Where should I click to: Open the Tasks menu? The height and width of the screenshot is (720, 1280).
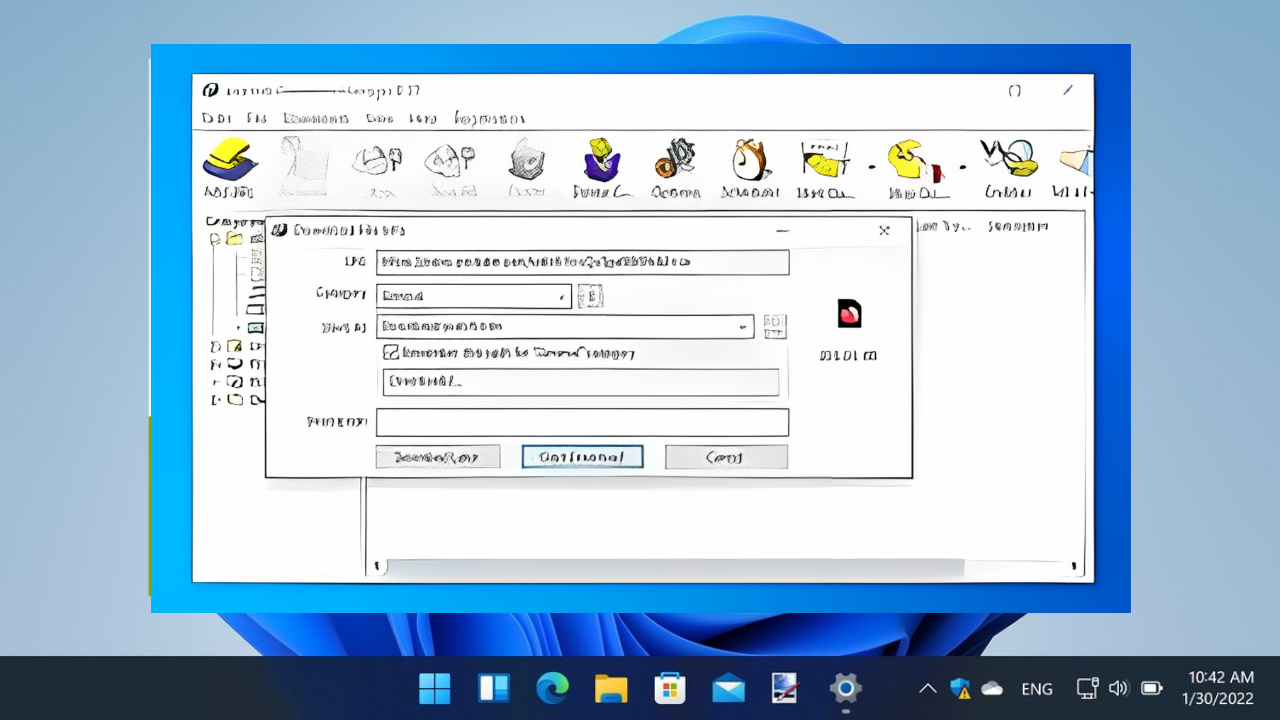[x=215, y=118]
